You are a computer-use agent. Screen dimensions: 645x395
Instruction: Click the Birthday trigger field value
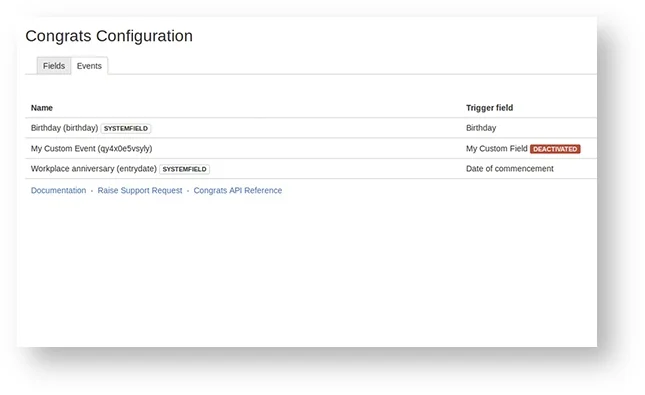[481, 128]
